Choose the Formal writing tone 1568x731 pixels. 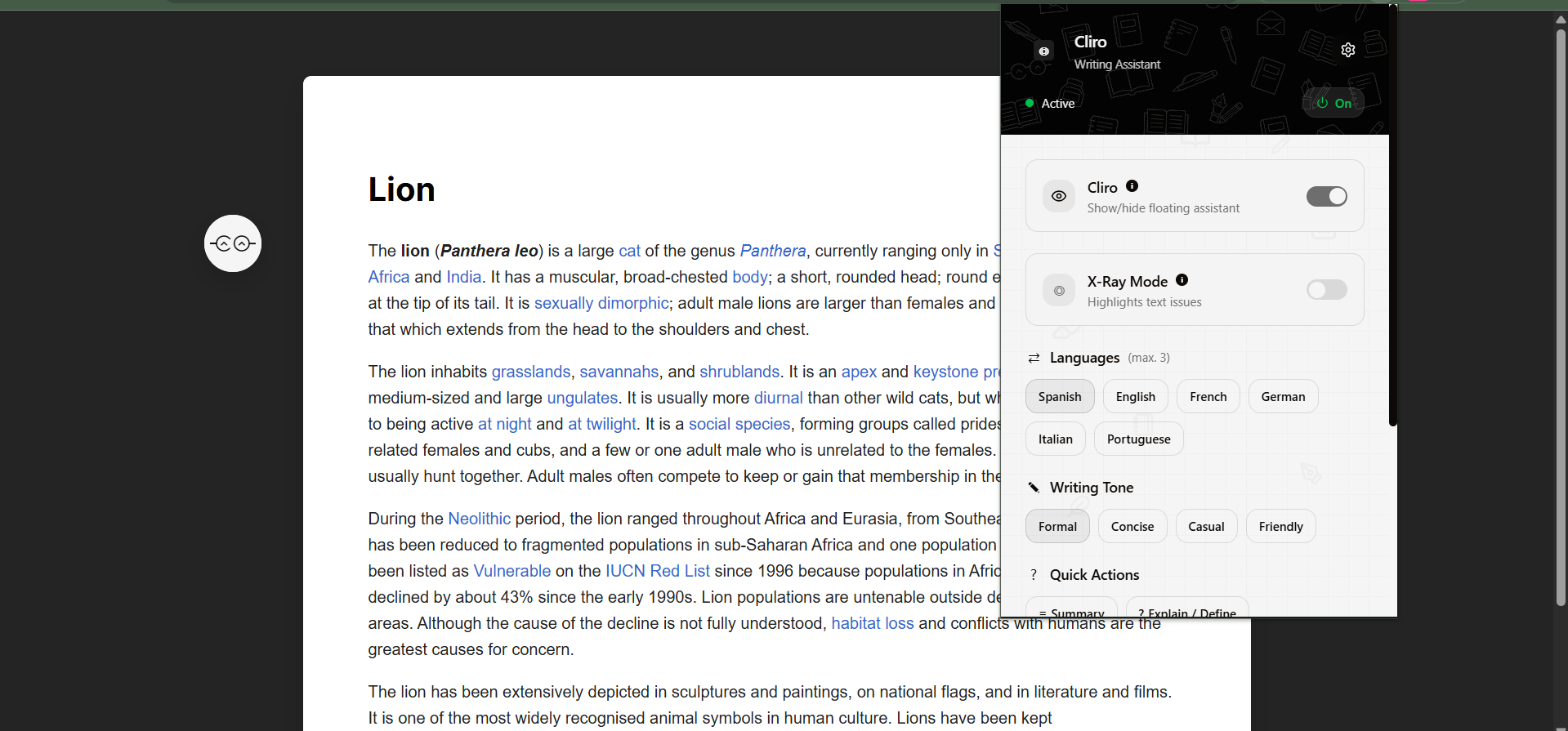tap(1057, 526)
